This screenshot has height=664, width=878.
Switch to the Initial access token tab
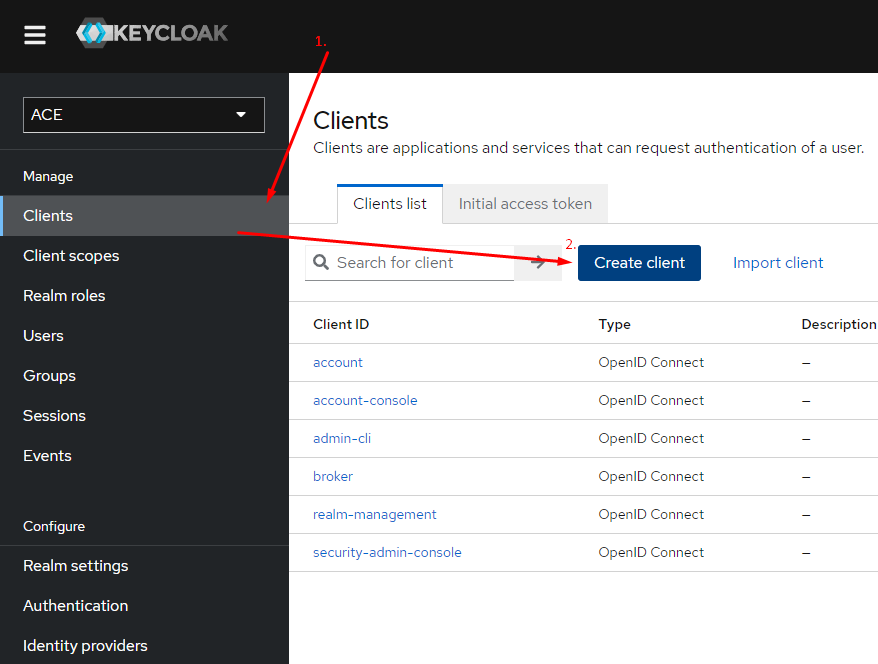524,203
